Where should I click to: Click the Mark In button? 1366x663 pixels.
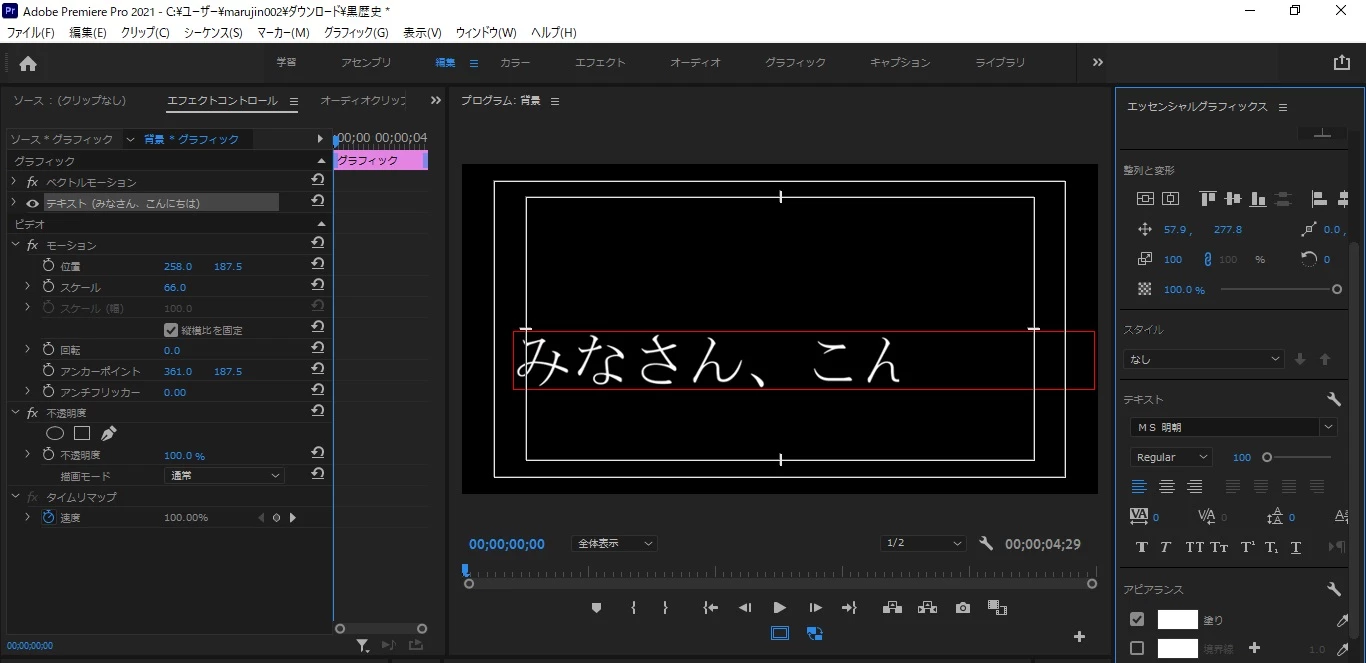tap(633, 607)
